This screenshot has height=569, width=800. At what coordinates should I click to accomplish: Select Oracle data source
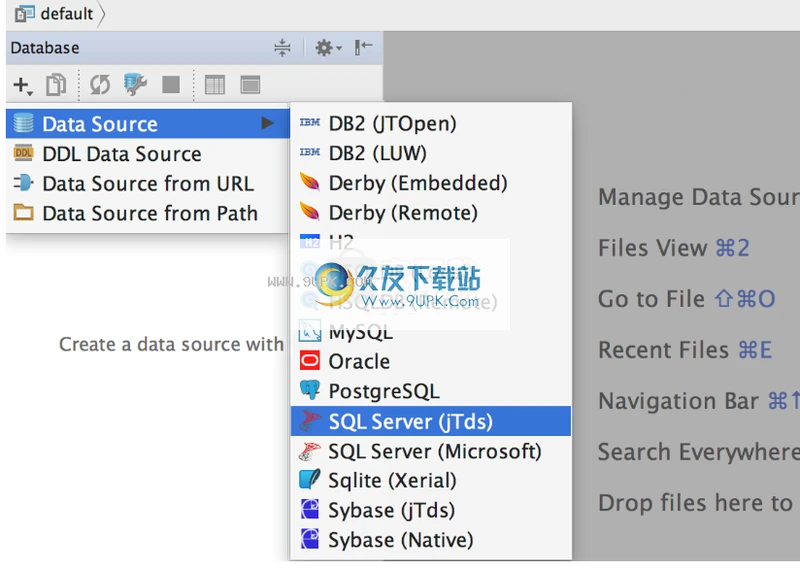tap(431, 361)
